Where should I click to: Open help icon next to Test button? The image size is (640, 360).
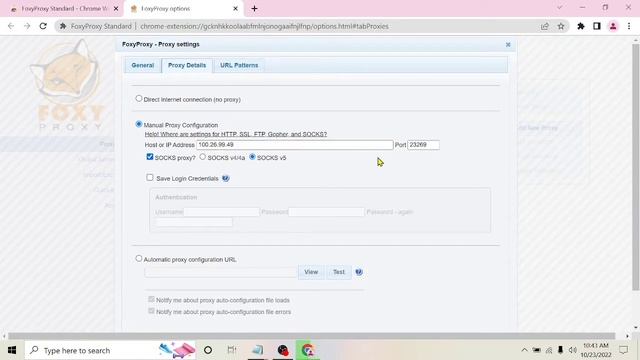pos(359,272)
